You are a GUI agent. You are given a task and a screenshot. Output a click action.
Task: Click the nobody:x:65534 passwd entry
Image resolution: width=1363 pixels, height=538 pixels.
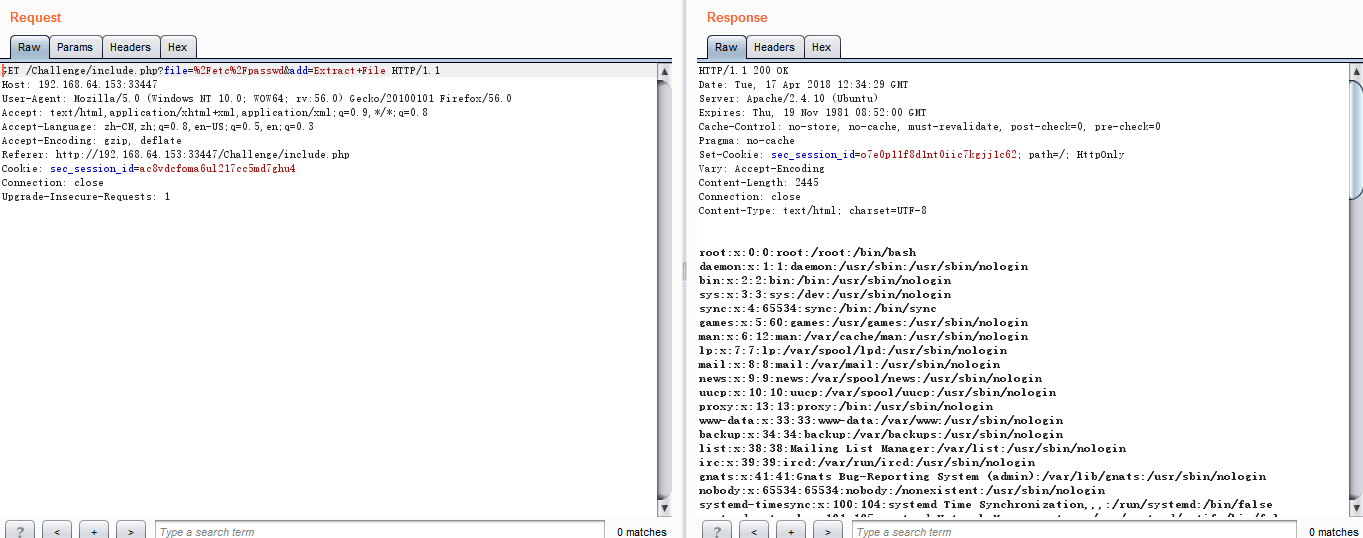tap(902, 491)
